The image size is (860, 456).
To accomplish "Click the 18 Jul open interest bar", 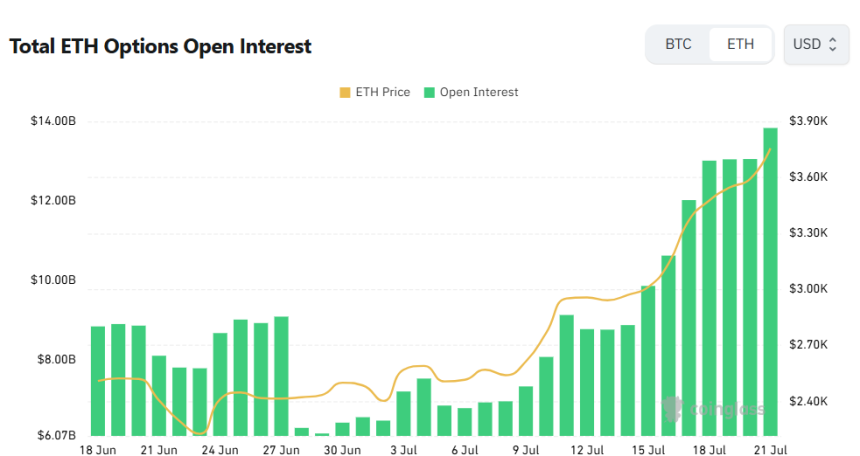I will 709,299.
